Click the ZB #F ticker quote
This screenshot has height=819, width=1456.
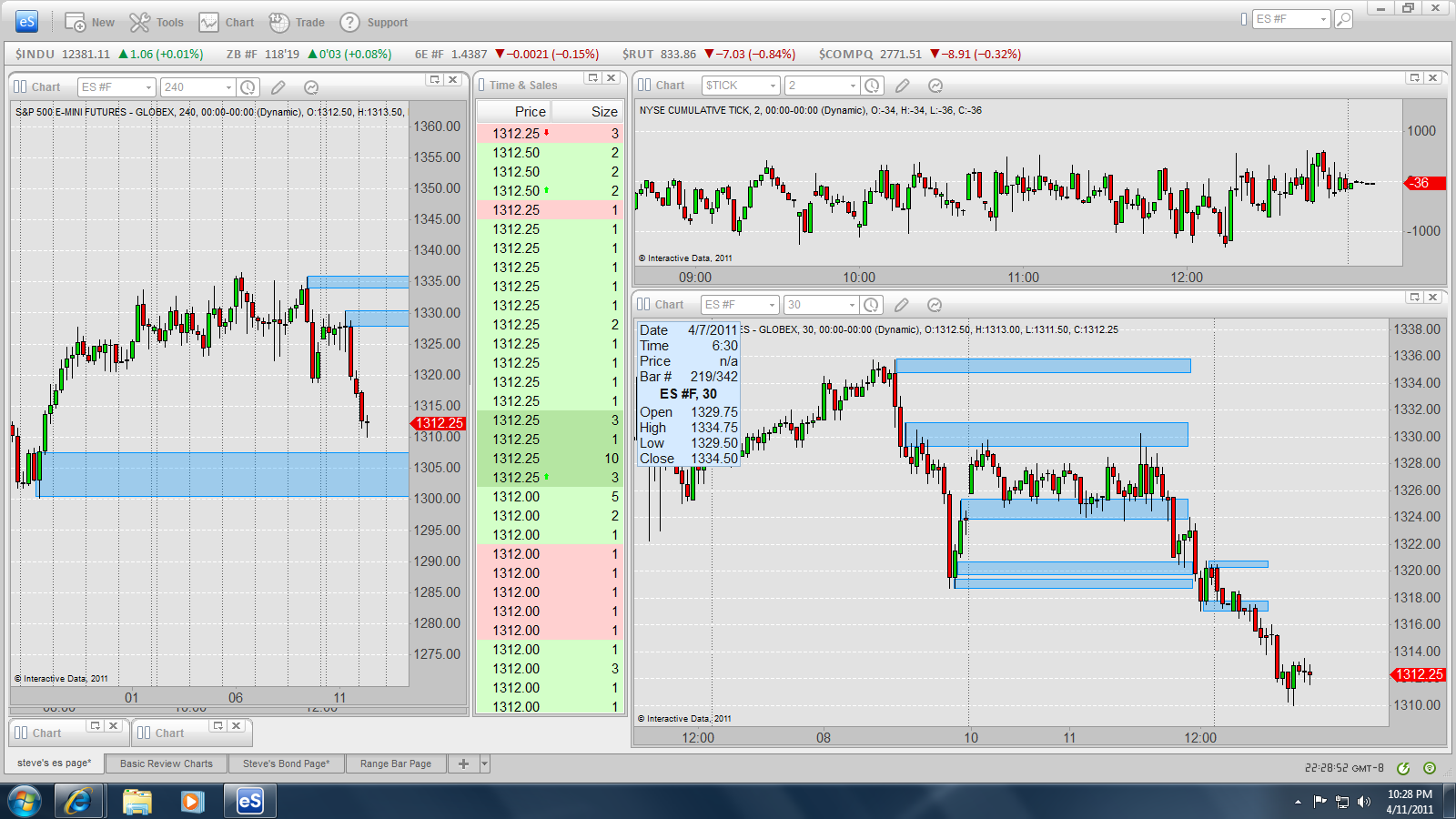pos(308,54)
